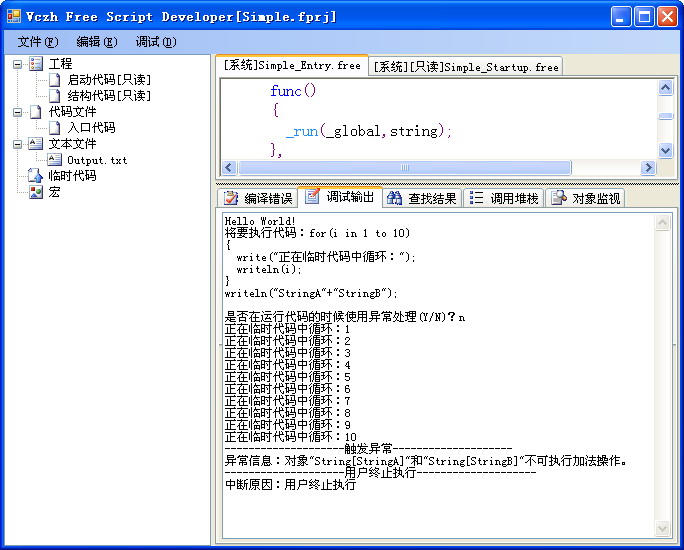This screenshot has height=550, width=684.
Task: Switch to the 编译错误 tab
Action: [x=257, y=198]
